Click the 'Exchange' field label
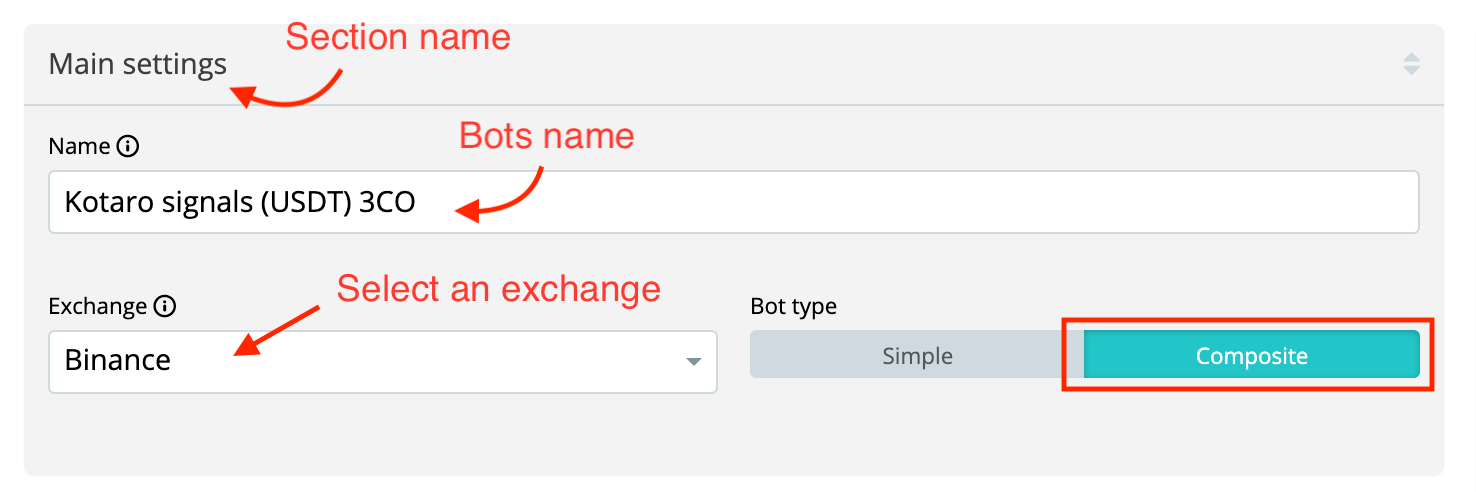 tap(97, 307)
